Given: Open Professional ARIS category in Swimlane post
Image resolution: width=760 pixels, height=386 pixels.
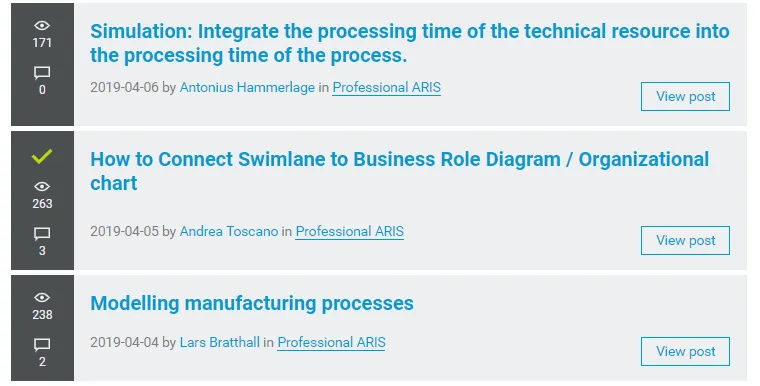Looking at the screenshot, I should point(349,232).
